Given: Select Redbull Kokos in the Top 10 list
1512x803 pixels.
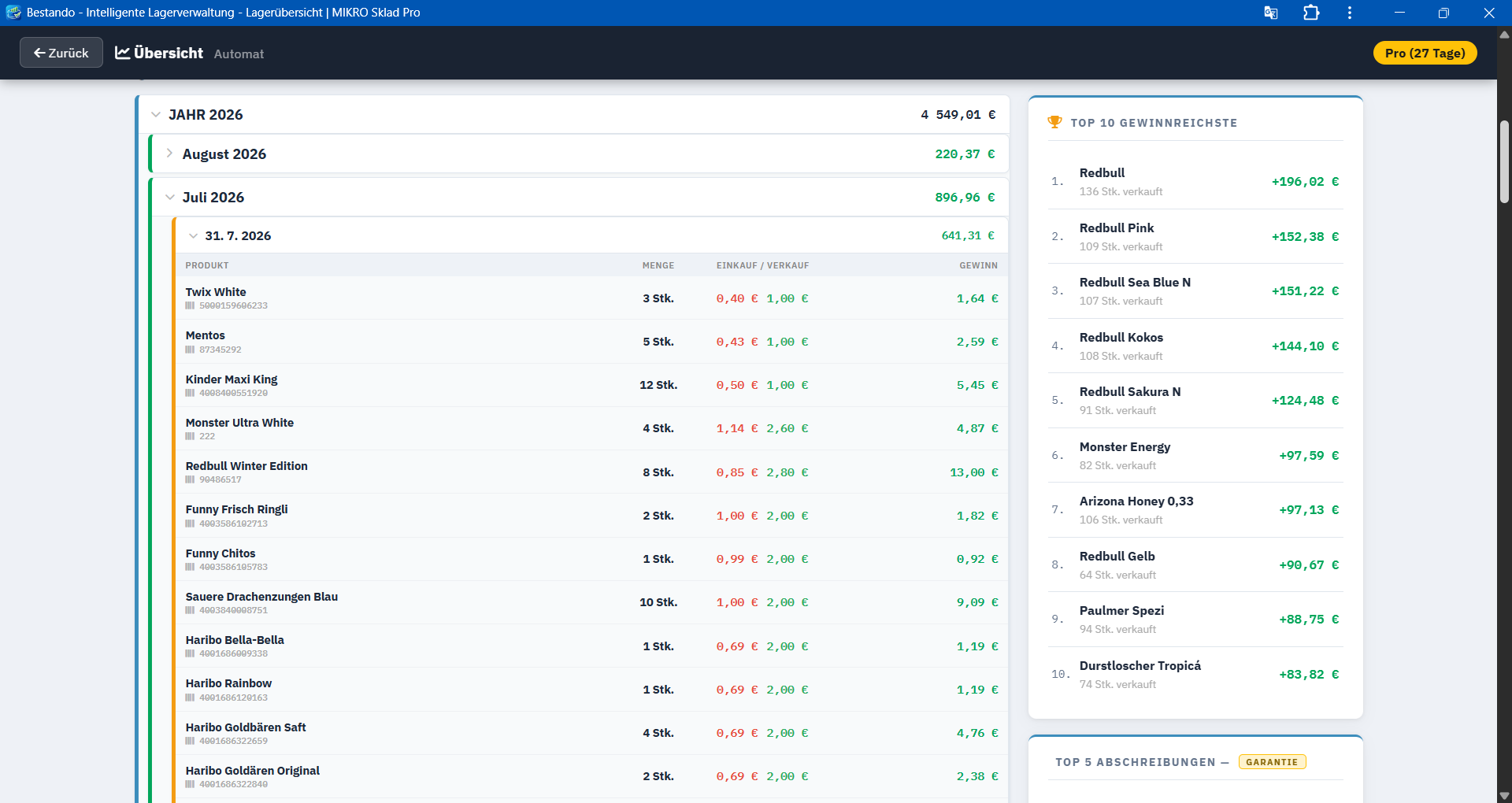Looking at the screenshot, I should (x=1121, y=338).
